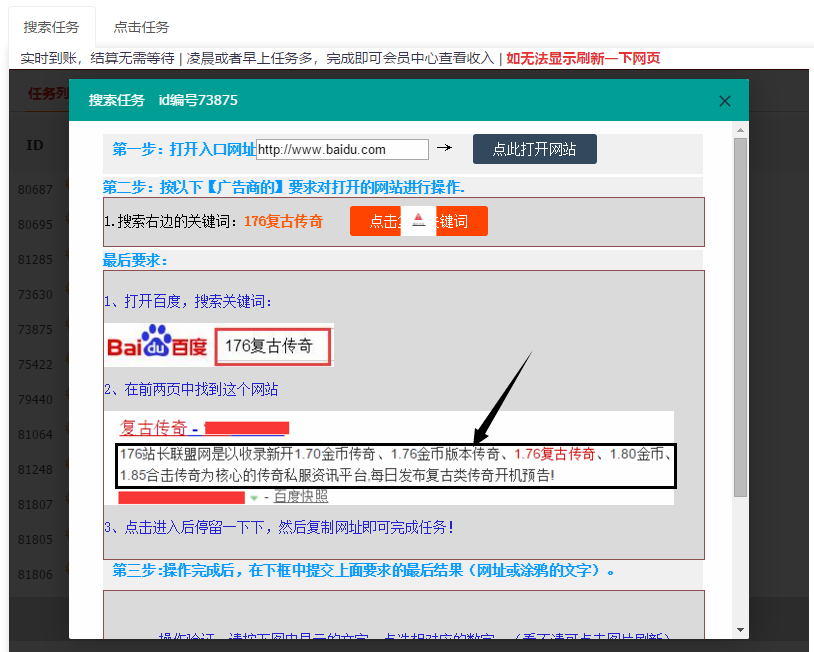Click ID 81806 in the background task list
814x652 pixels.
[x=35, y=575]
